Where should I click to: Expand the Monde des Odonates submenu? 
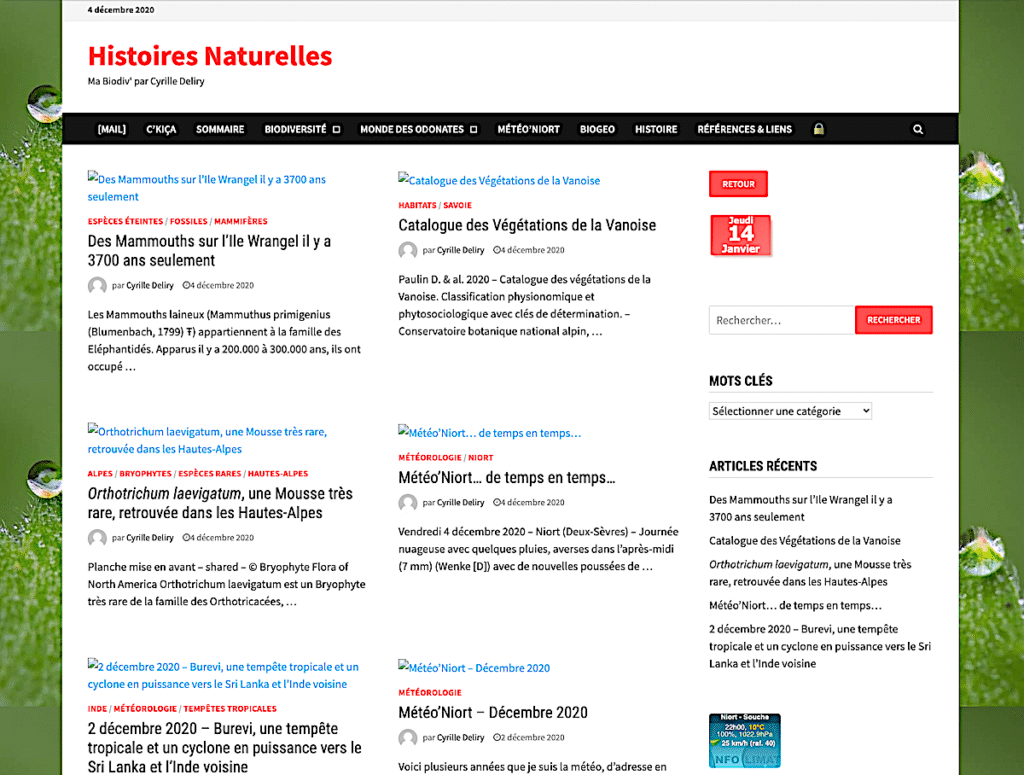474,129
